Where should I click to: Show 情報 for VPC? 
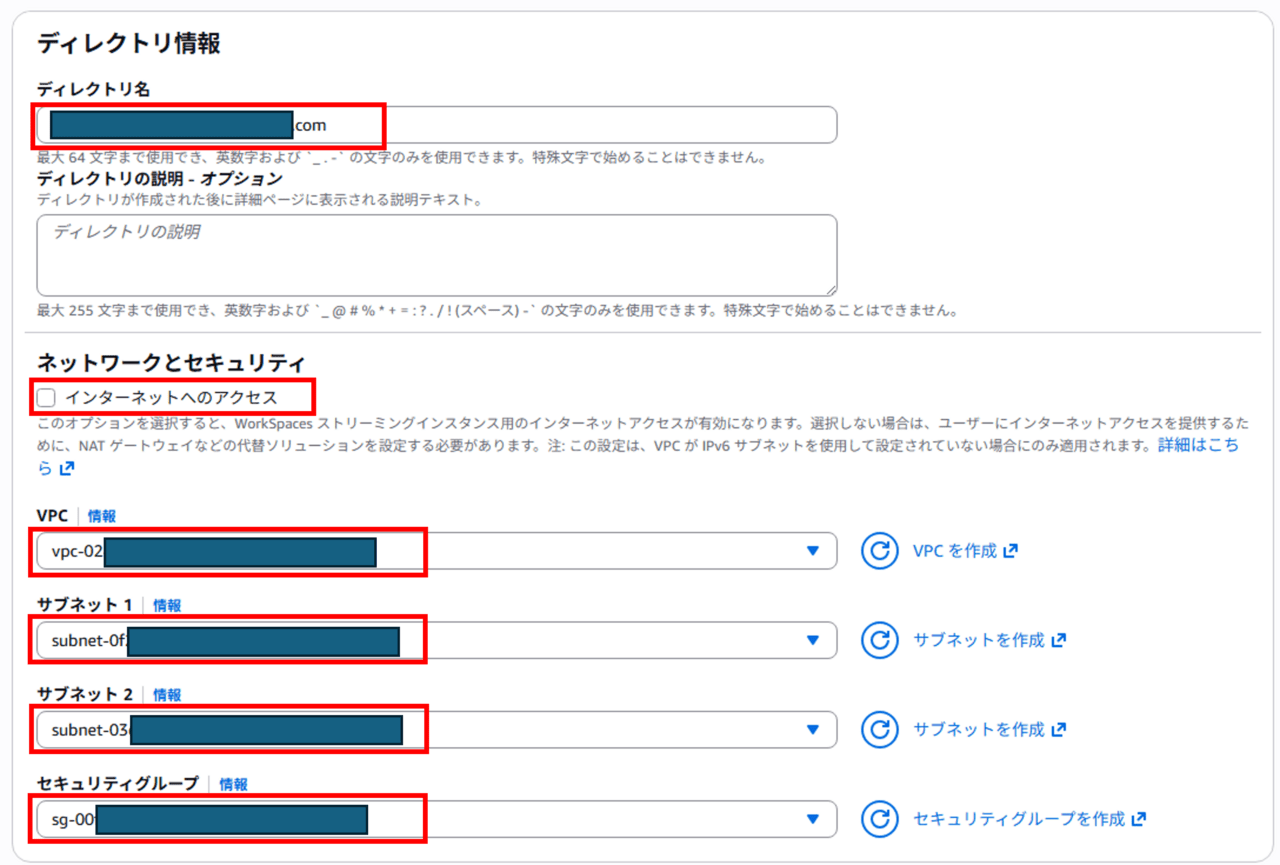pyautogui.click(x=102, y=516)
